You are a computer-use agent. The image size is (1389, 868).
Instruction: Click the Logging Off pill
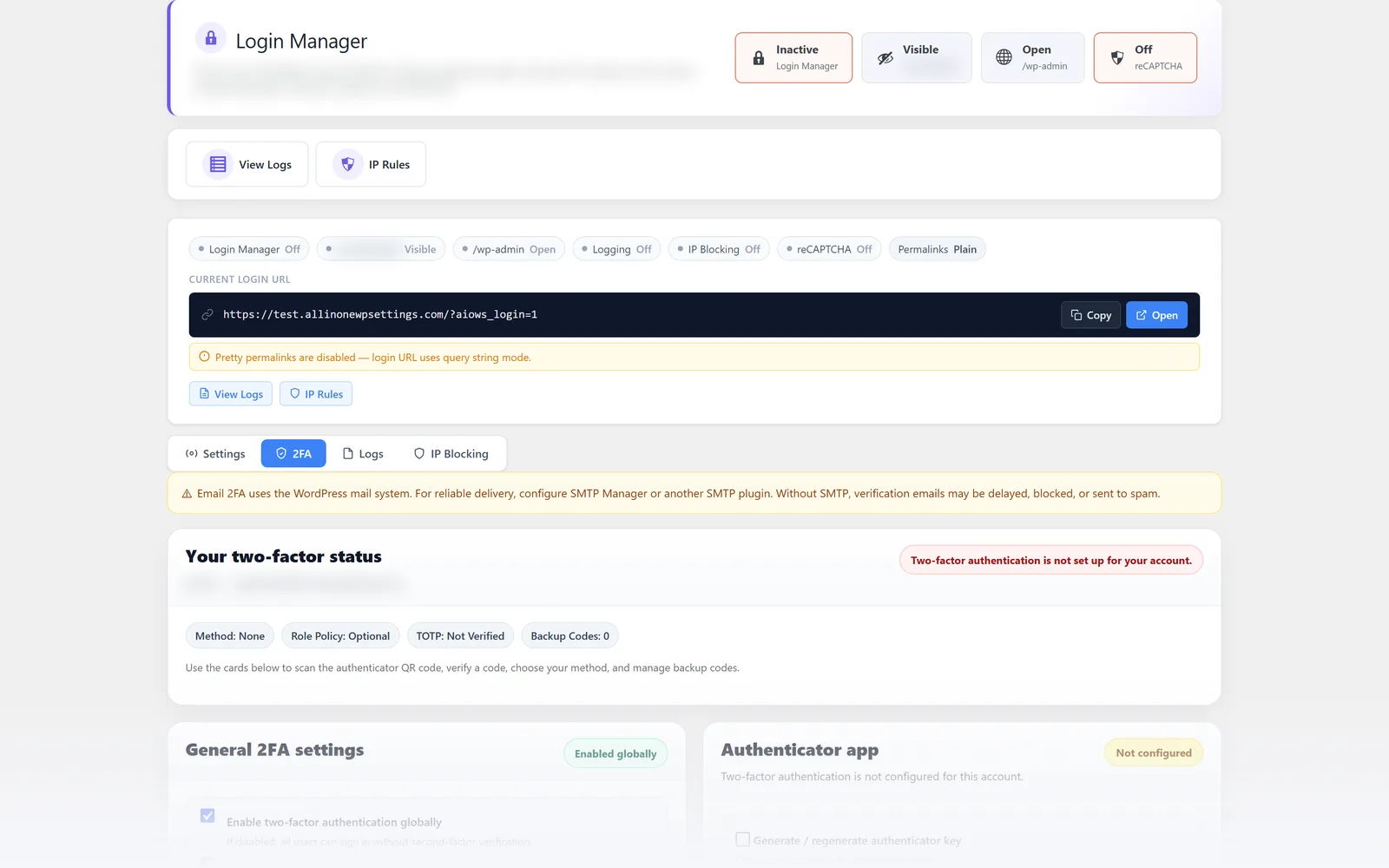coord(617,249)
